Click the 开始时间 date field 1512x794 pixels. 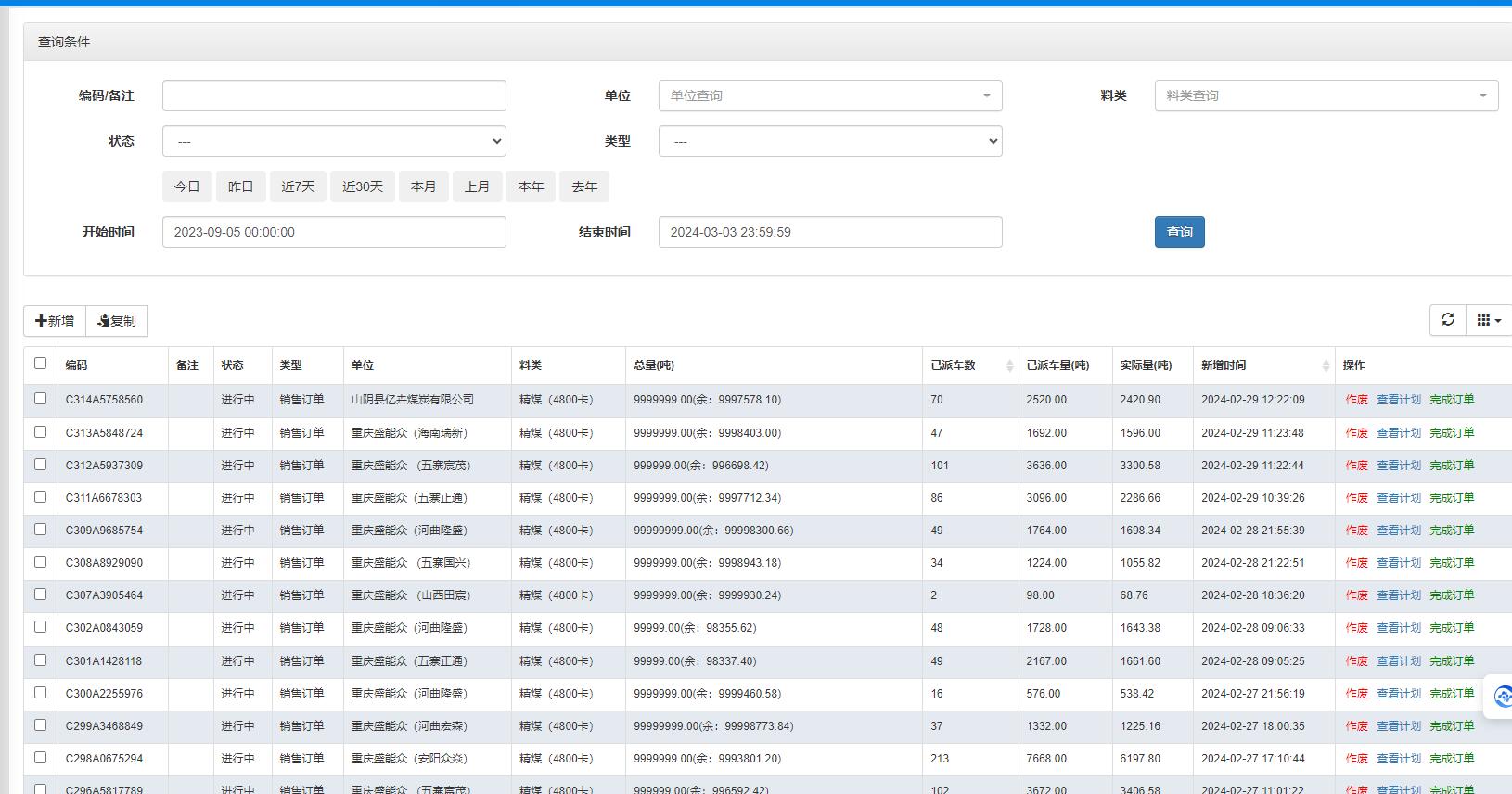tap(334, 232)
